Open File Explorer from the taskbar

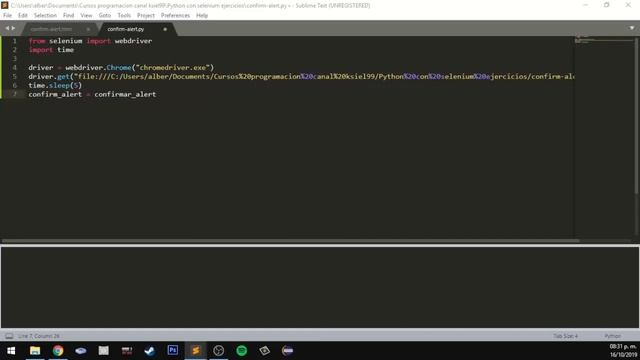[35, 351]
